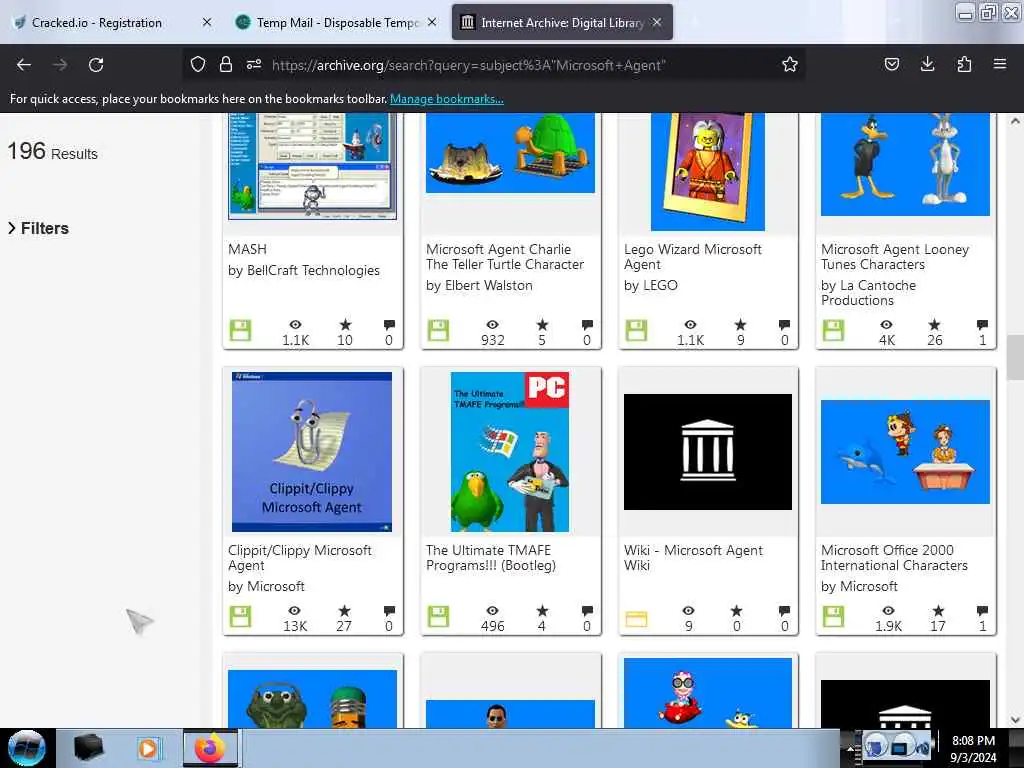The height and width of the screenshot is (768, 1024).
Task: Click the reviews bubble icon on Looney Tunes card
Action: [982, 325]
